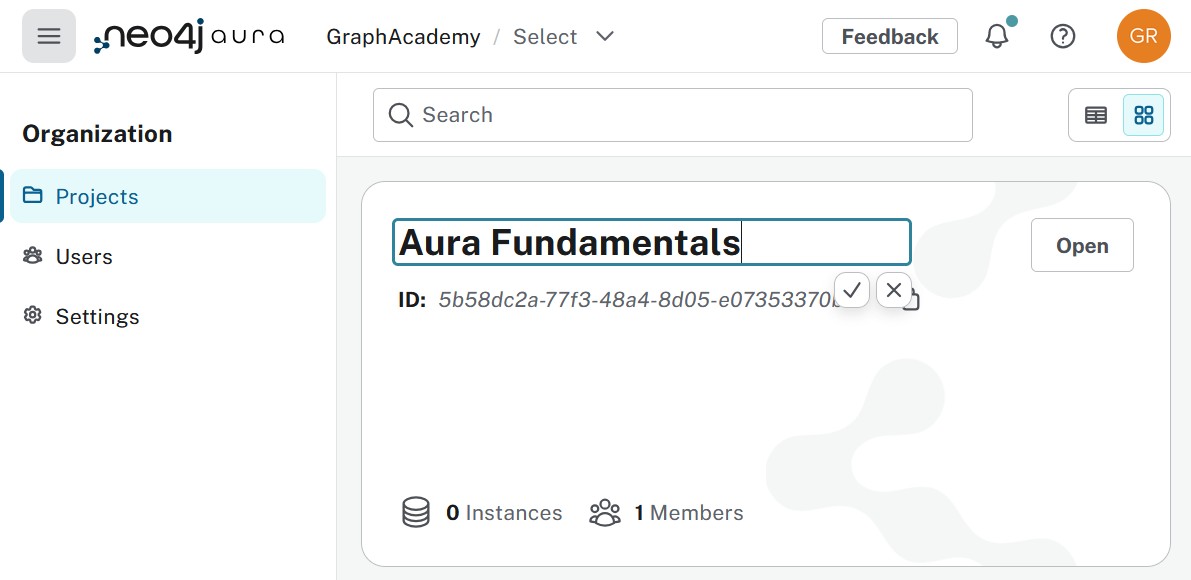Click the Instances database icon

(416, 512)
